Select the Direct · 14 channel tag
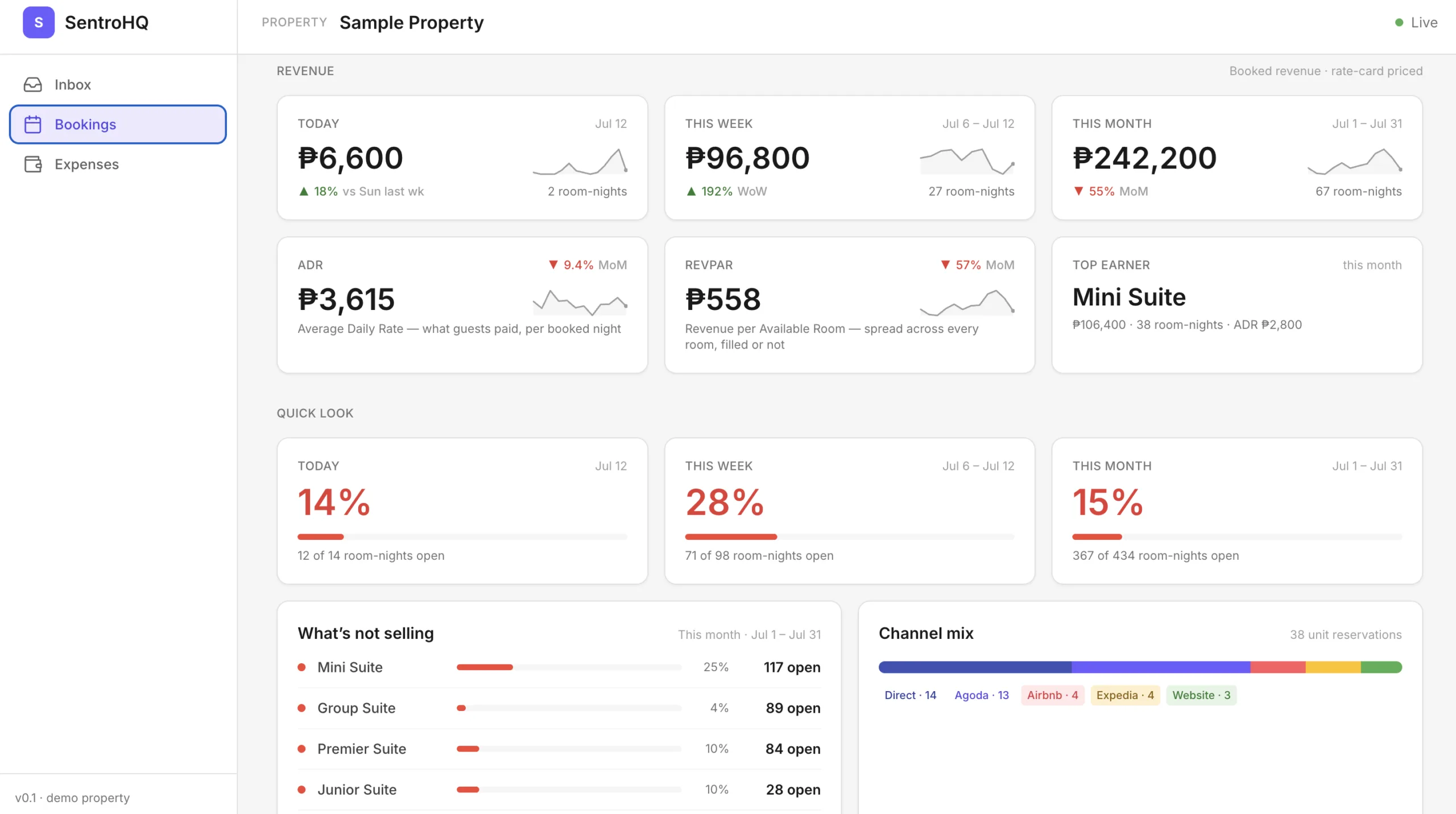This screenshot has width=1456, height=814. point(910,695)
